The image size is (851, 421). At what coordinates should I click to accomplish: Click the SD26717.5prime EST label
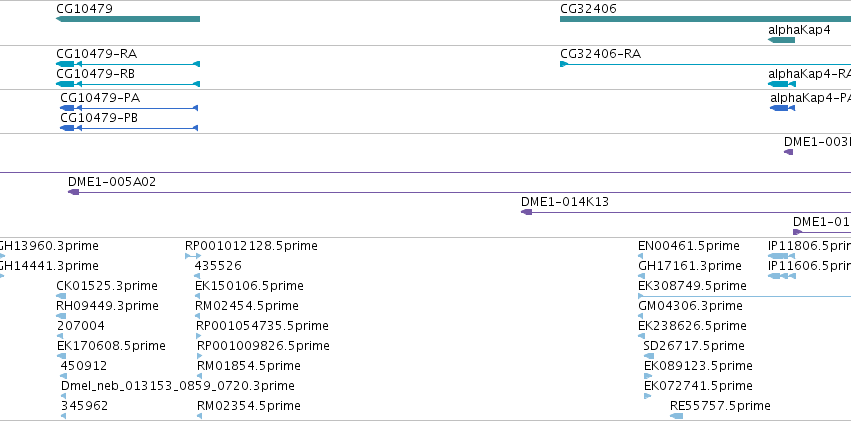(x=694, y=346)
